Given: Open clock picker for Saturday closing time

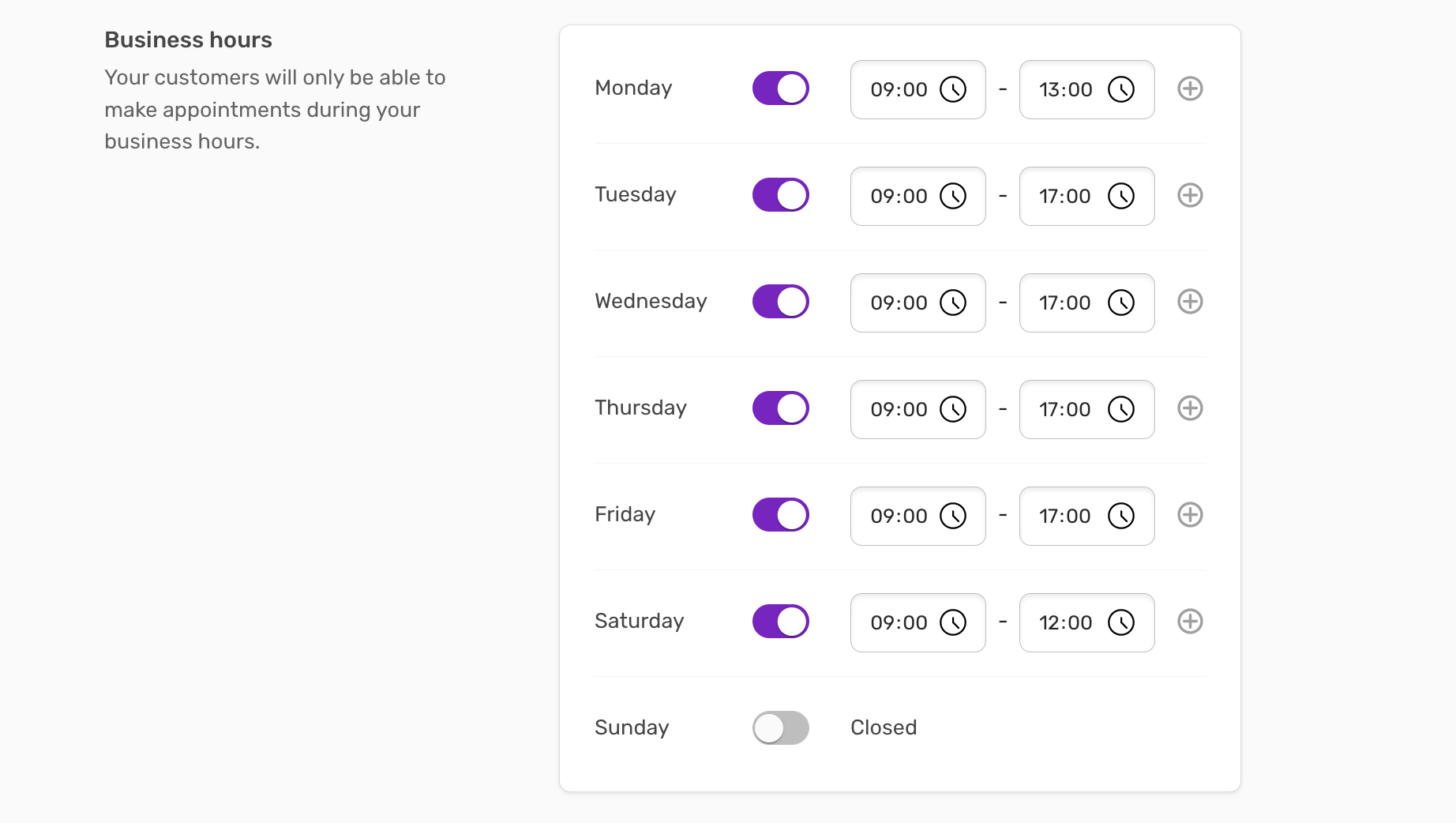Looking at the screenshot, I should pos(1121,622).
